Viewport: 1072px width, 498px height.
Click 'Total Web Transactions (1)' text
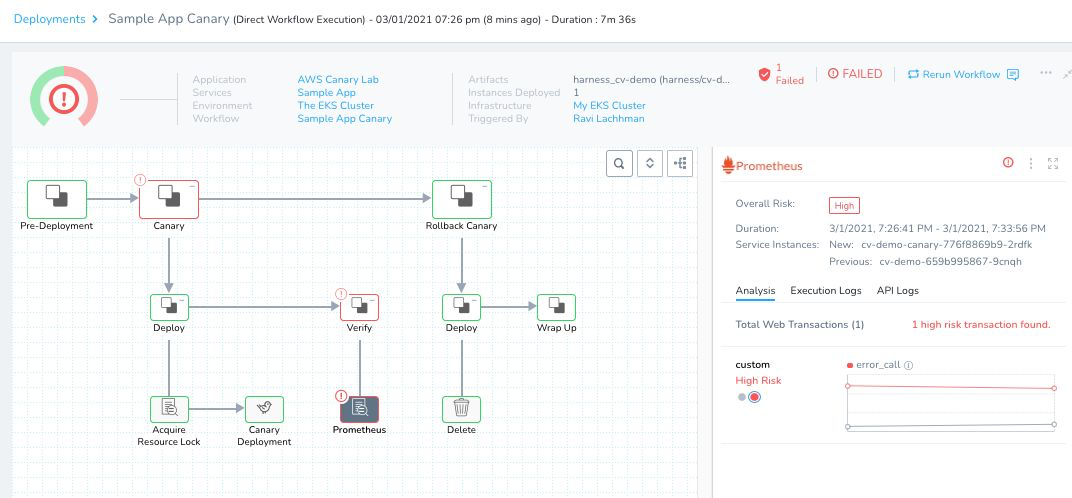800,324
